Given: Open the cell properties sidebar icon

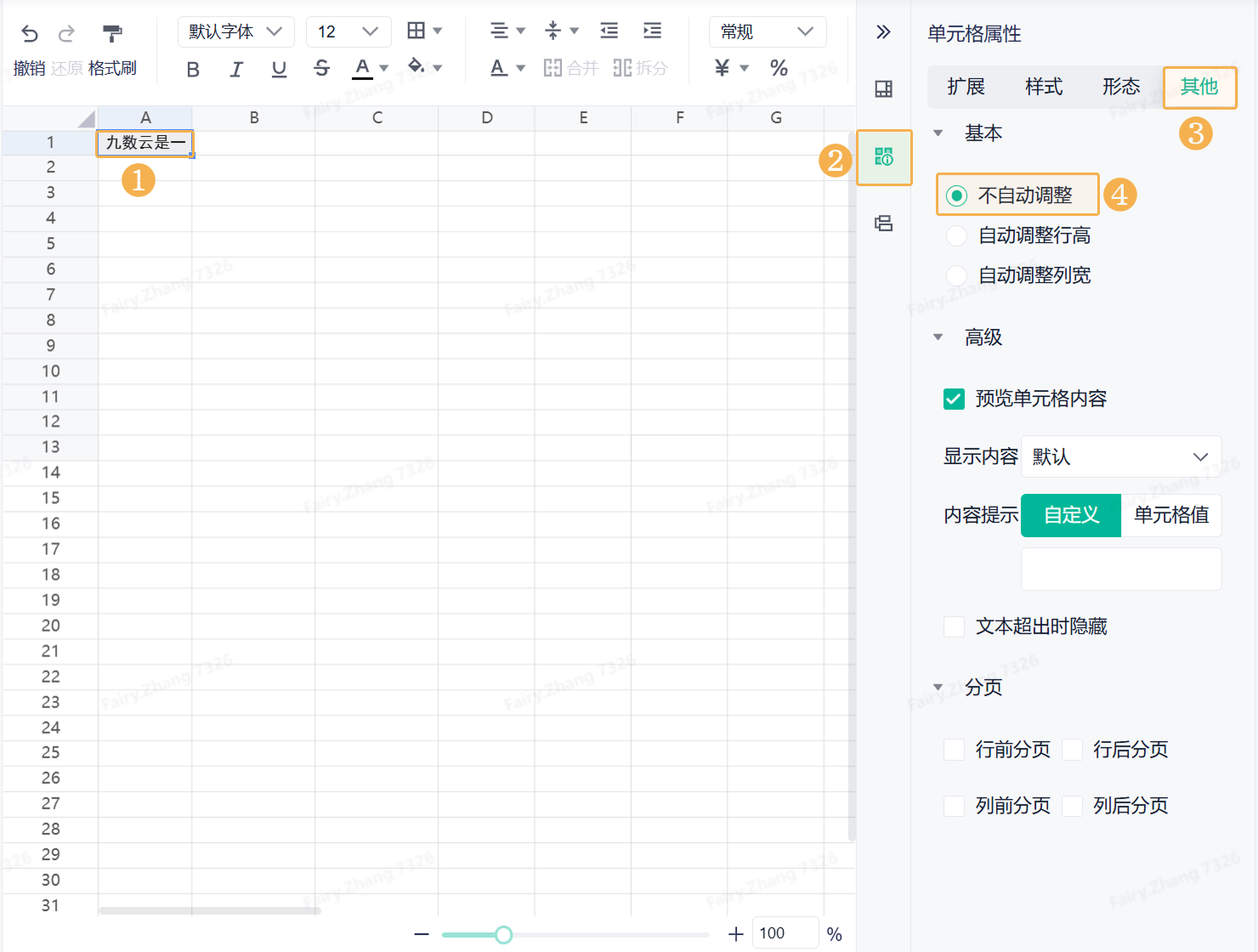Looking at the screenshot, I should click(884, 157).
